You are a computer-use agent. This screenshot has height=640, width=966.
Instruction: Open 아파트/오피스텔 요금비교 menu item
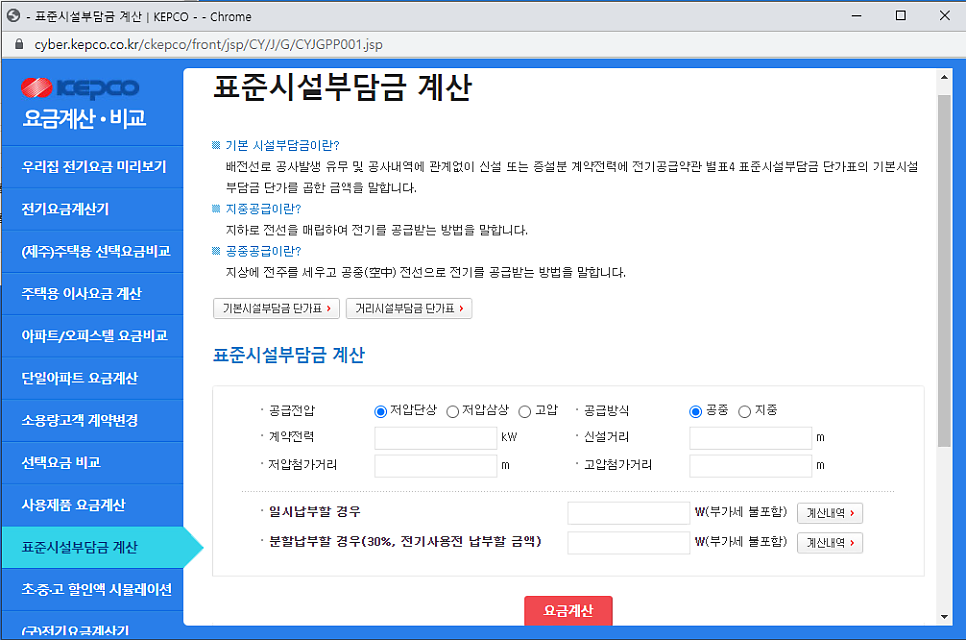[x=91, y=335]
